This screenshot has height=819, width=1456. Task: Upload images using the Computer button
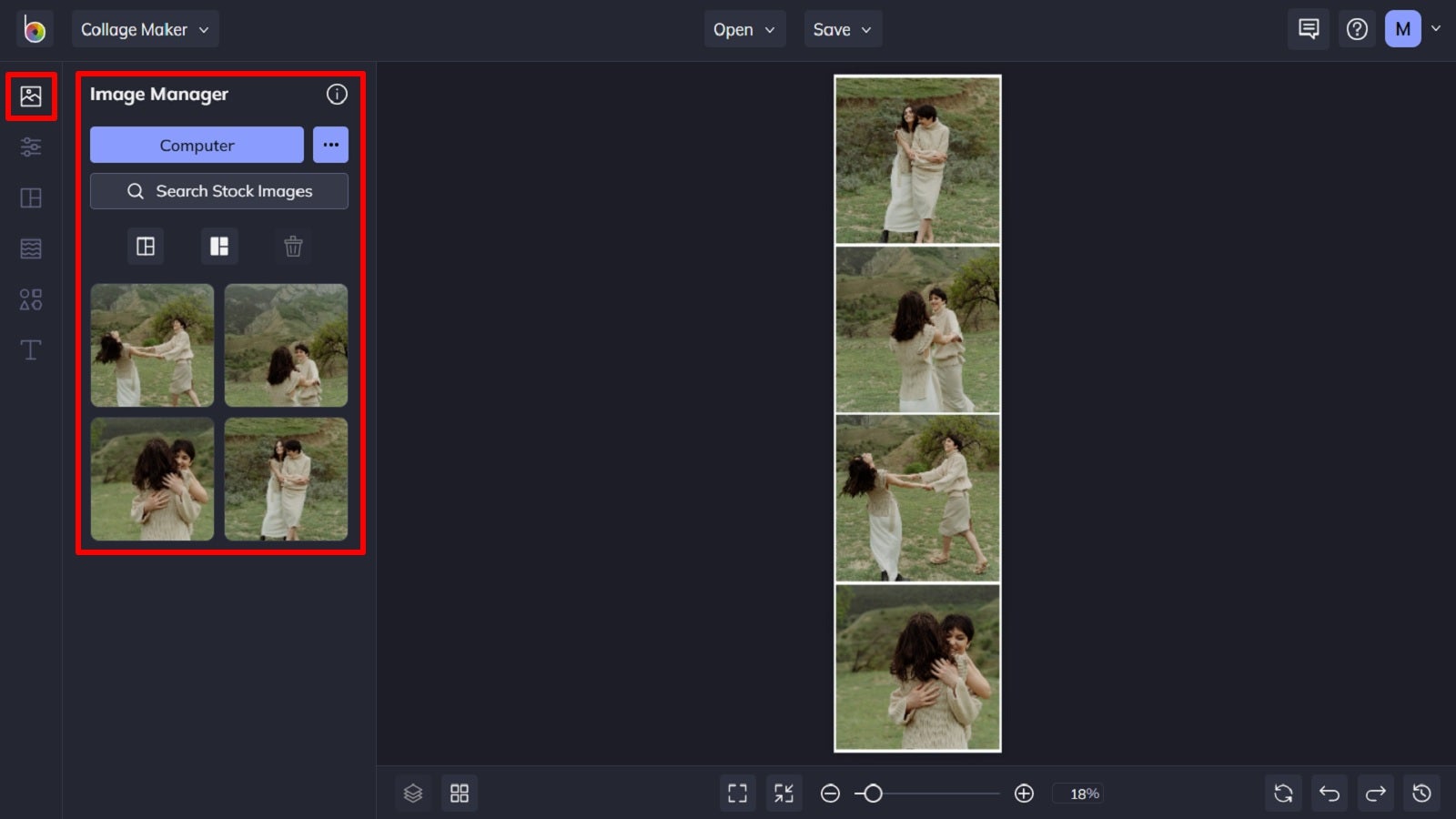click(196, 144)
